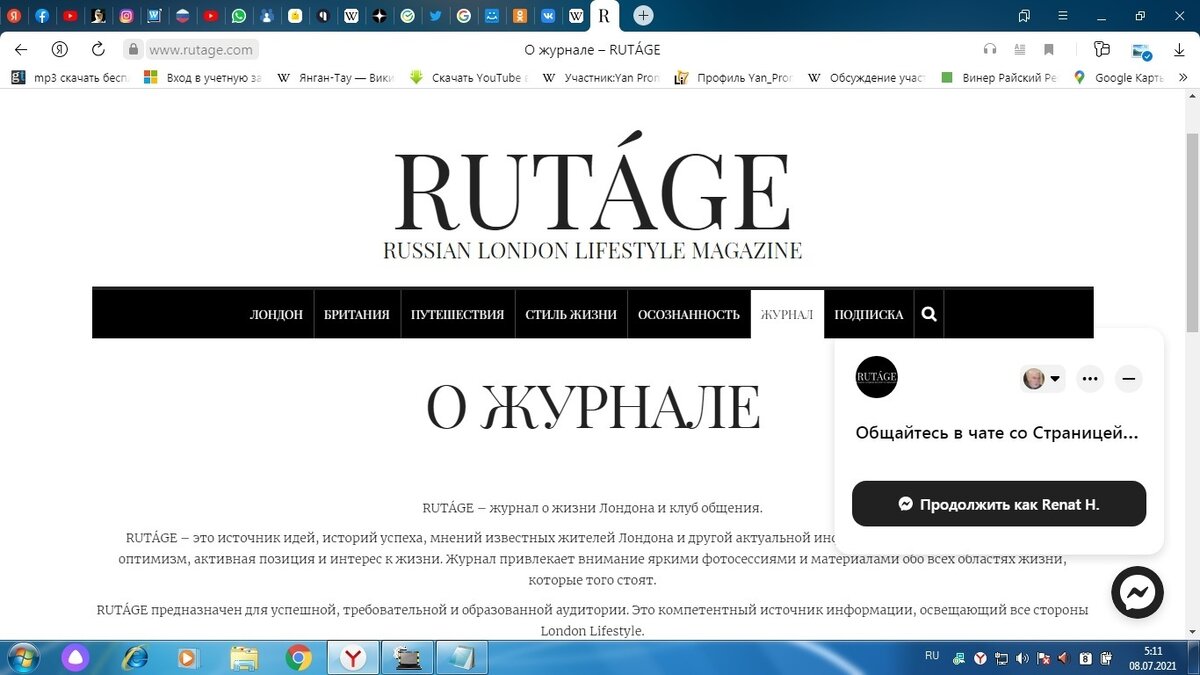Open Windows Explorer folder from taskbar
The height and width of the screenshot is (675, 1200).
pos(244,657)
